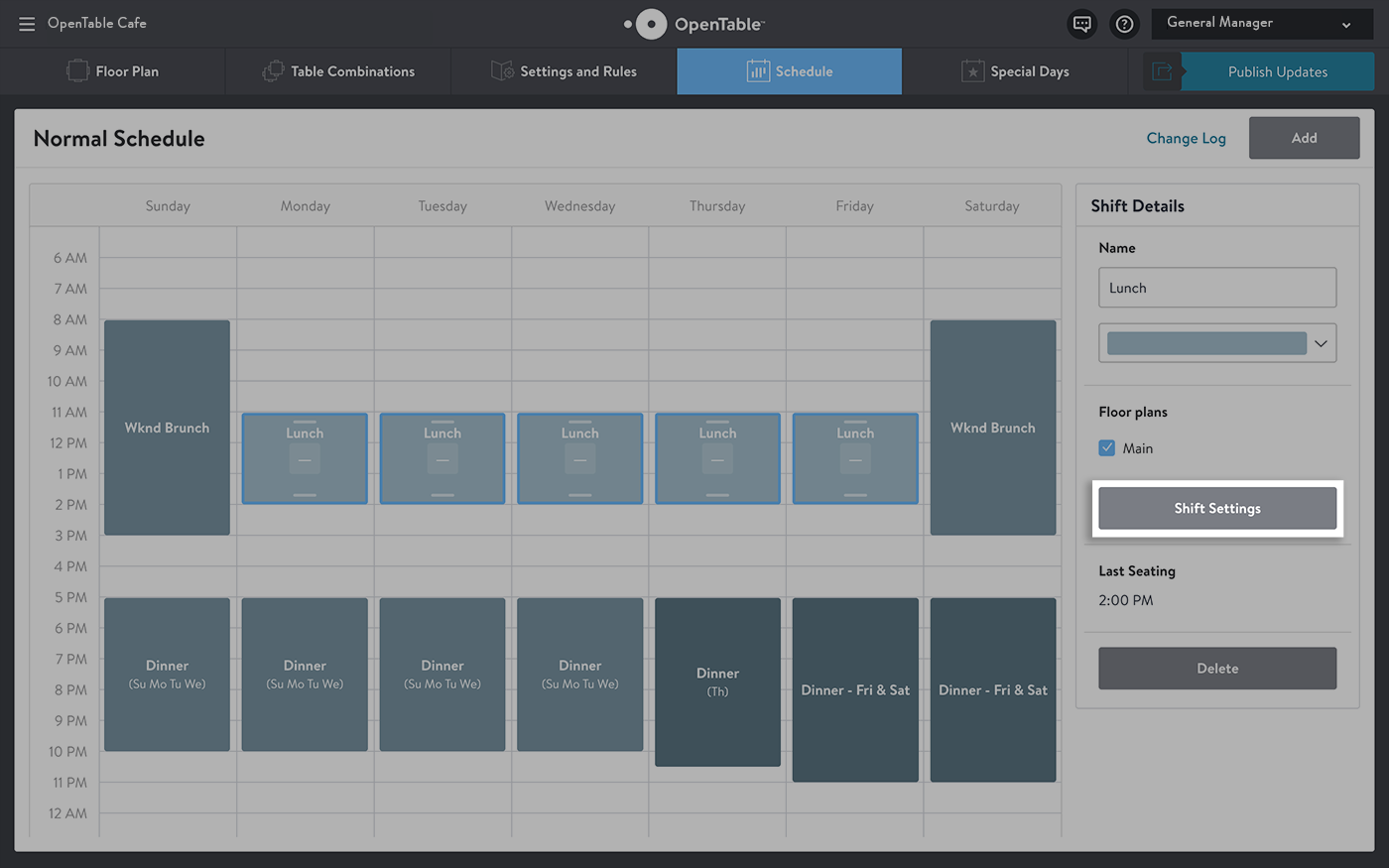Click the Special Days star icon
1389x868 pixels.
[972, 71]
